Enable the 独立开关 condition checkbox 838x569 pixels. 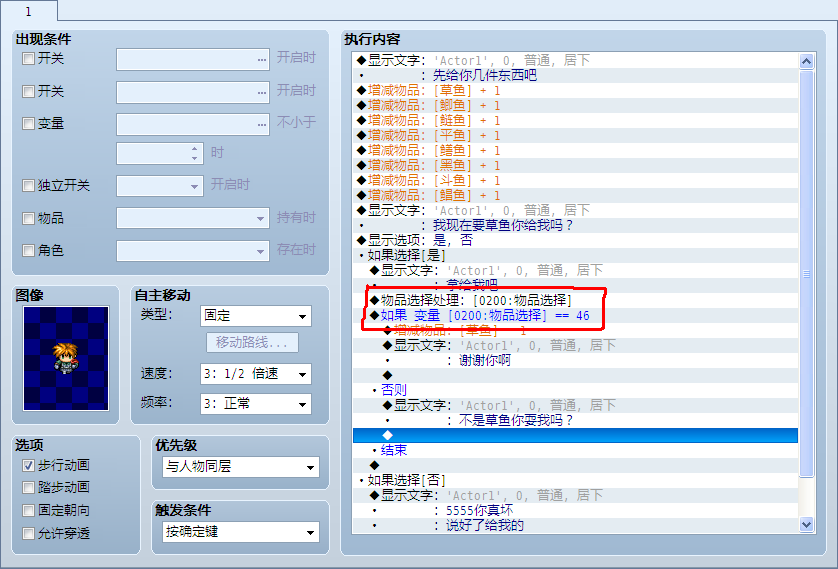tap(28, 185)
